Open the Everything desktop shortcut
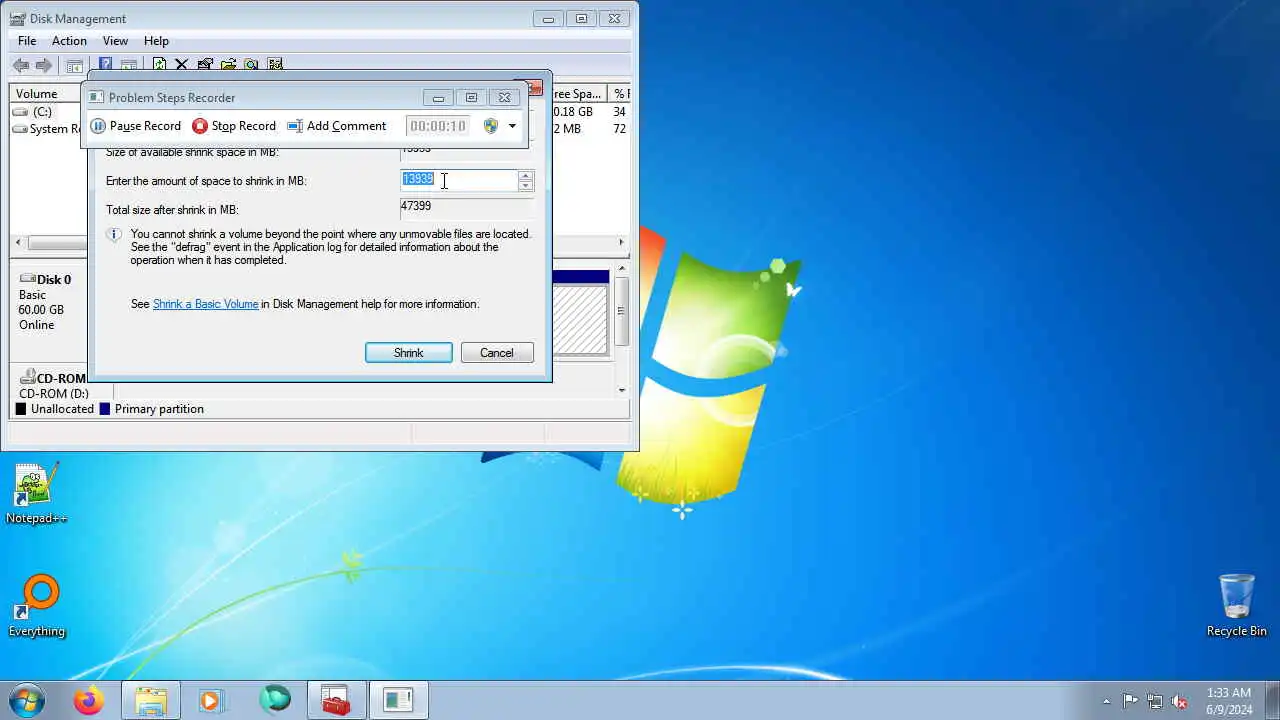 (x=36, y=606)
